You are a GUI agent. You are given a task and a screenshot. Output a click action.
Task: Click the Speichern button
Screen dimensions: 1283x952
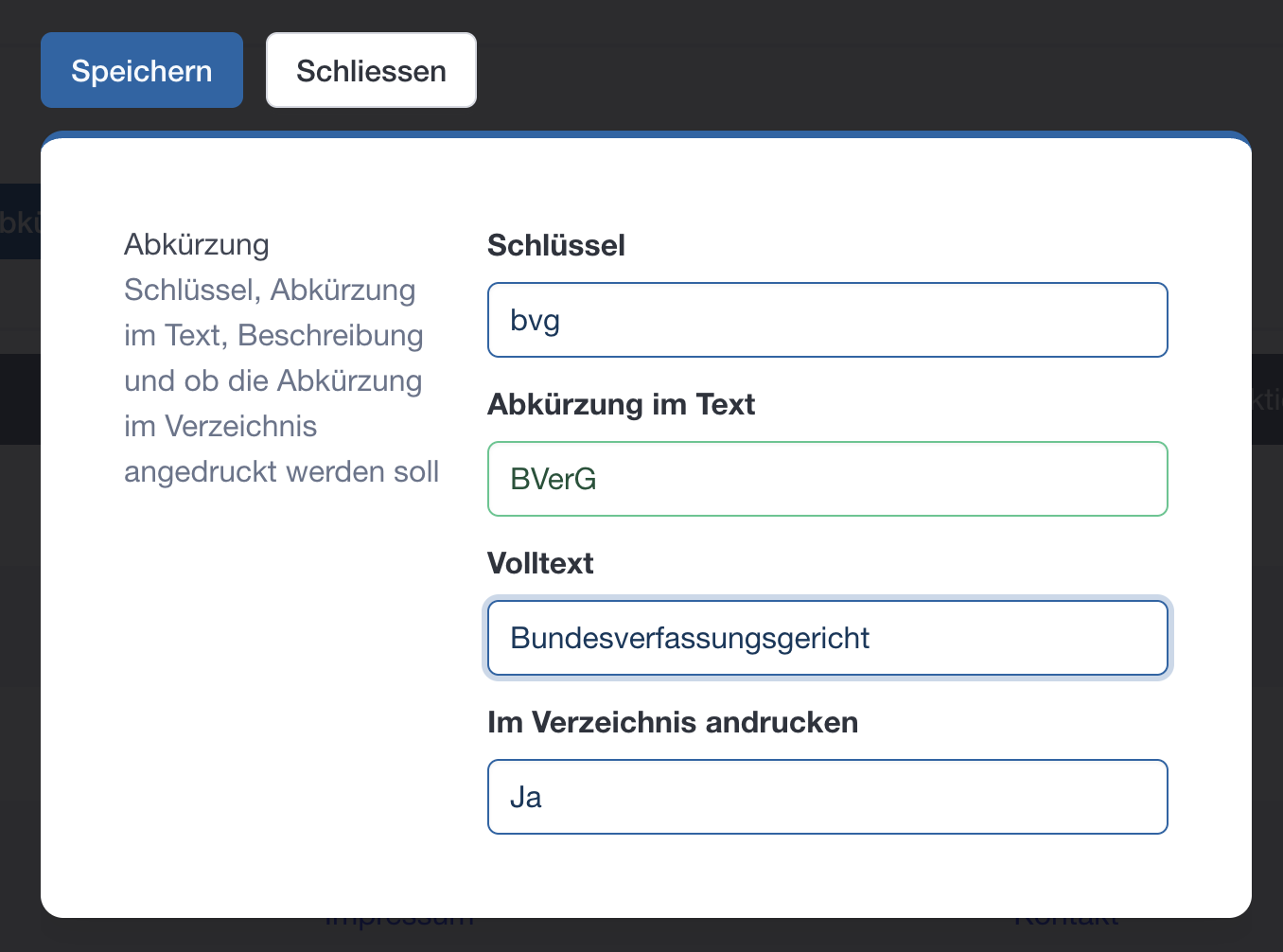pyautogui.click(x=142, y=70)
